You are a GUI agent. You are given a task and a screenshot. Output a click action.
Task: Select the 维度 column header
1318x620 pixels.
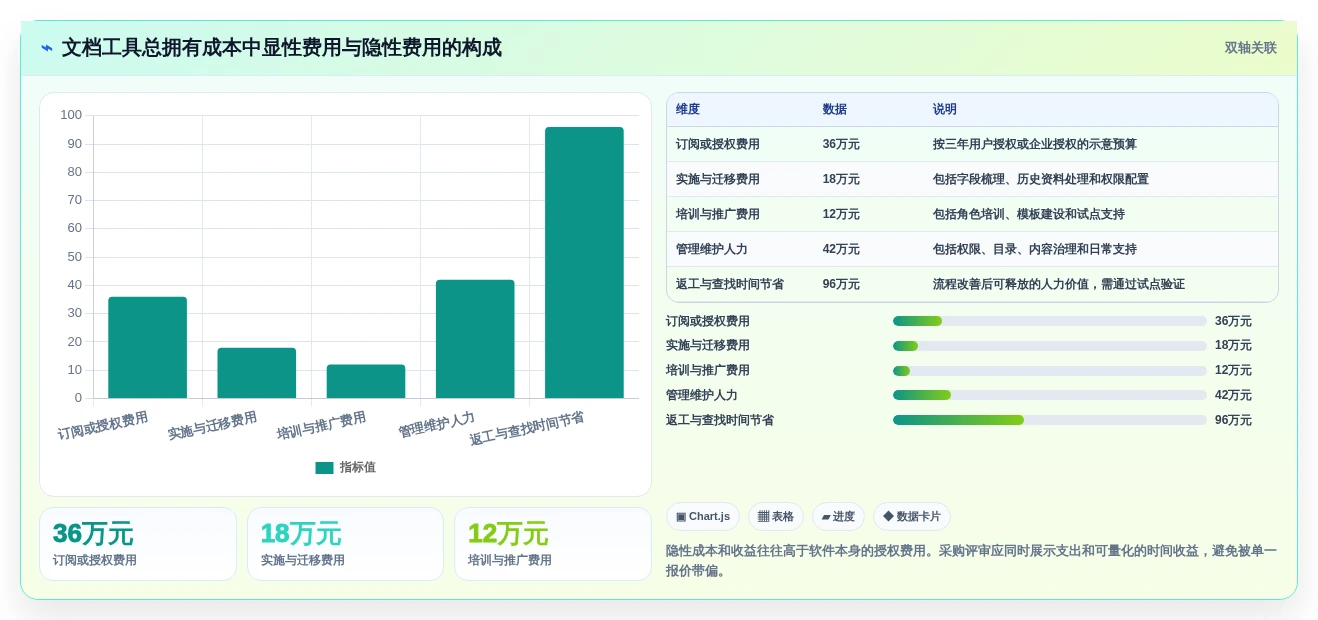[688, 110]
